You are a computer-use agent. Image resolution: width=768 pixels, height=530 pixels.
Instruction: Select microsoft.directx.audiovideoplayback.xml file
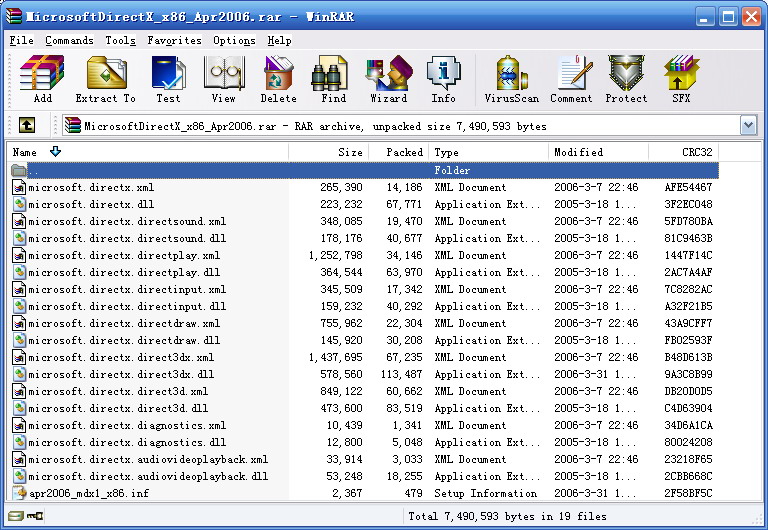pyautogui.click(x=148, y=459)
